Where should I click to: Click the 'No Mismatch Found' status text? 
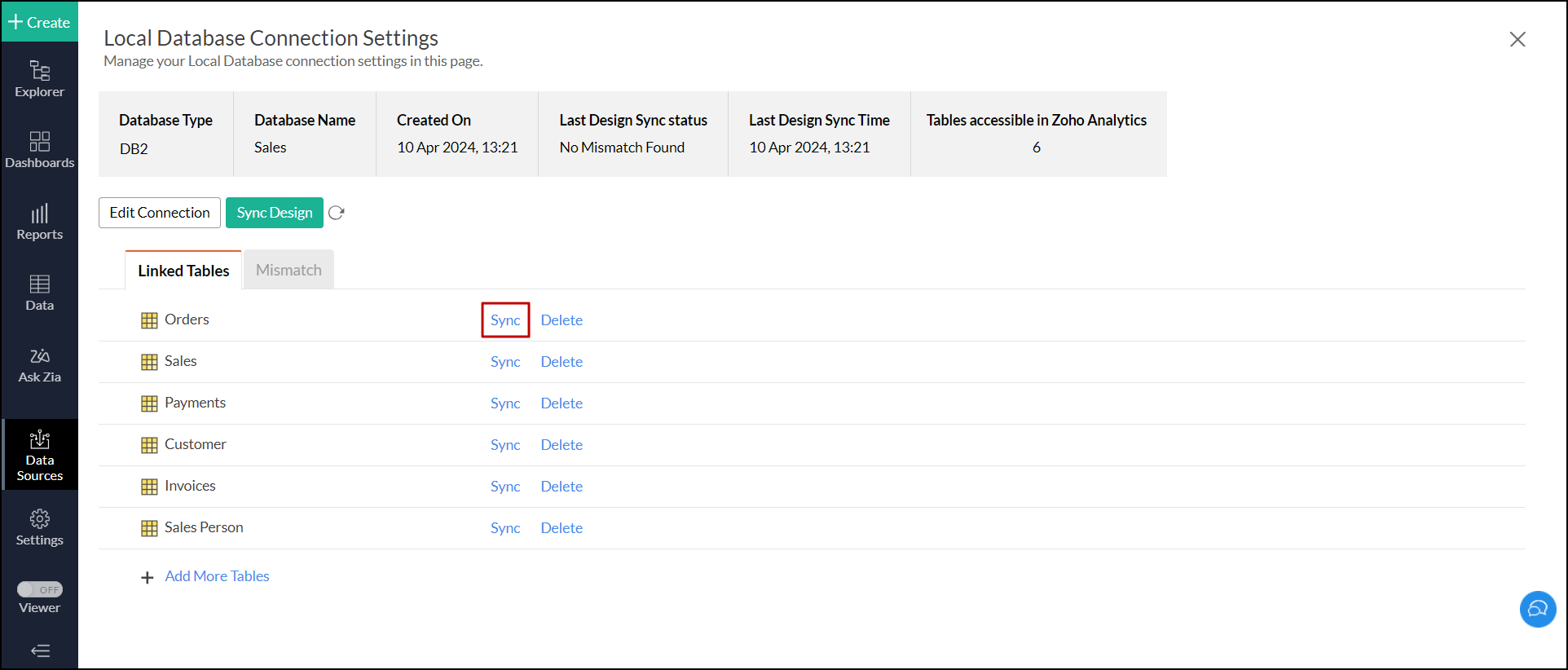click(622, 148)
